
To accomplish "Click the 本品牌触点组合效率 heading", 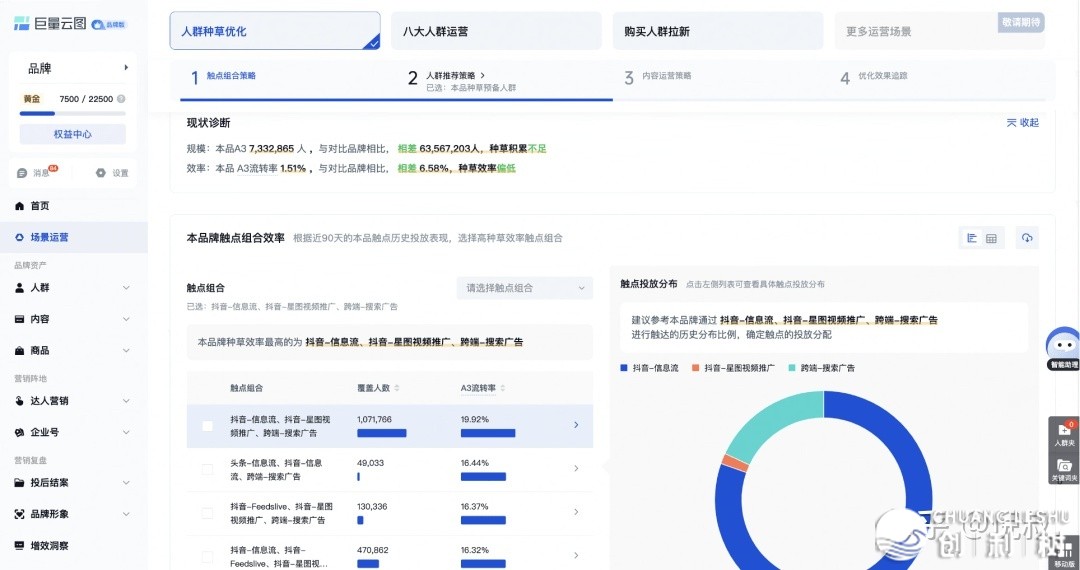I will click(x=236, y=238).
